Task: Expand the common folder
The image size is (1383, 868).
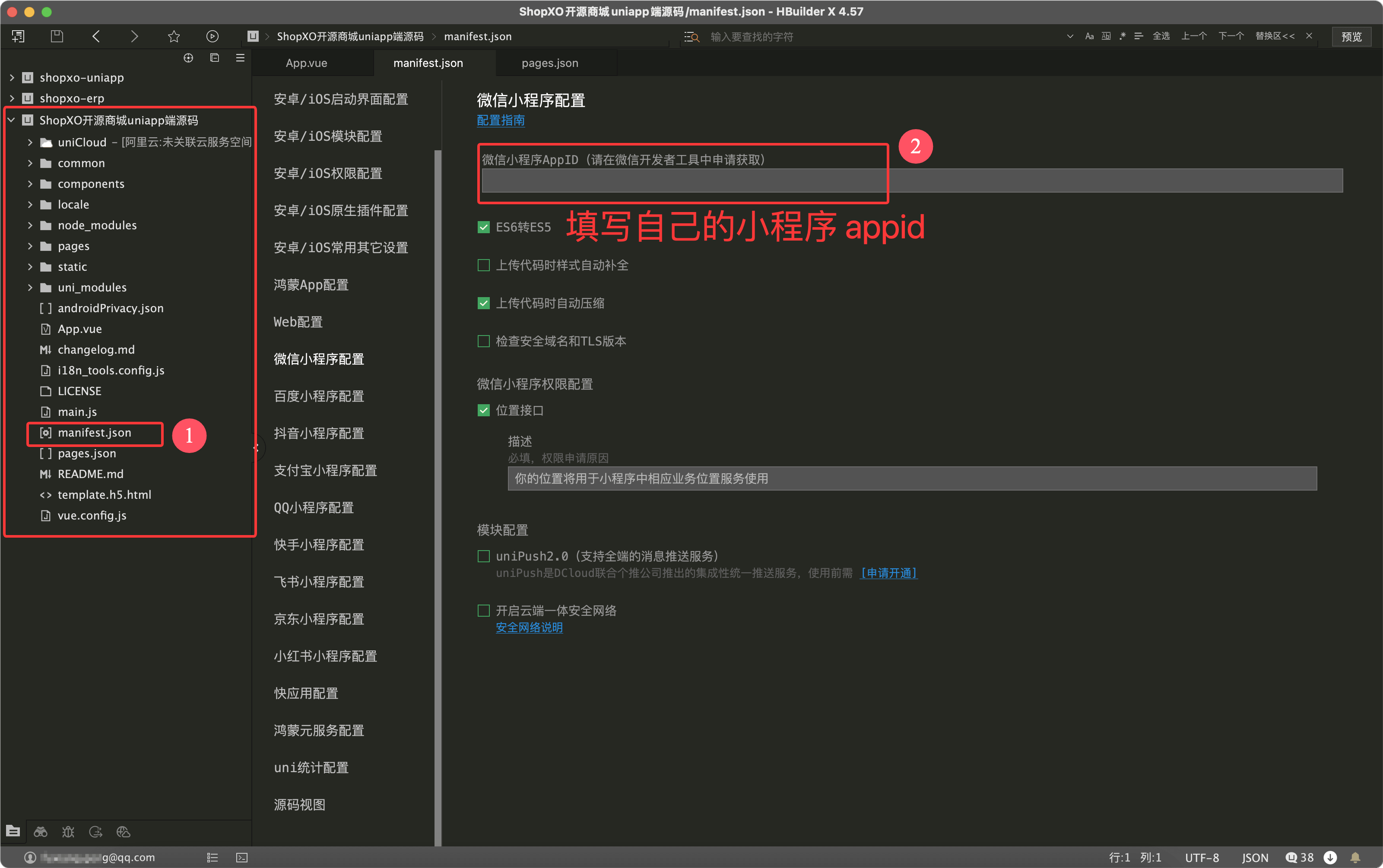Action: [30, 163]
